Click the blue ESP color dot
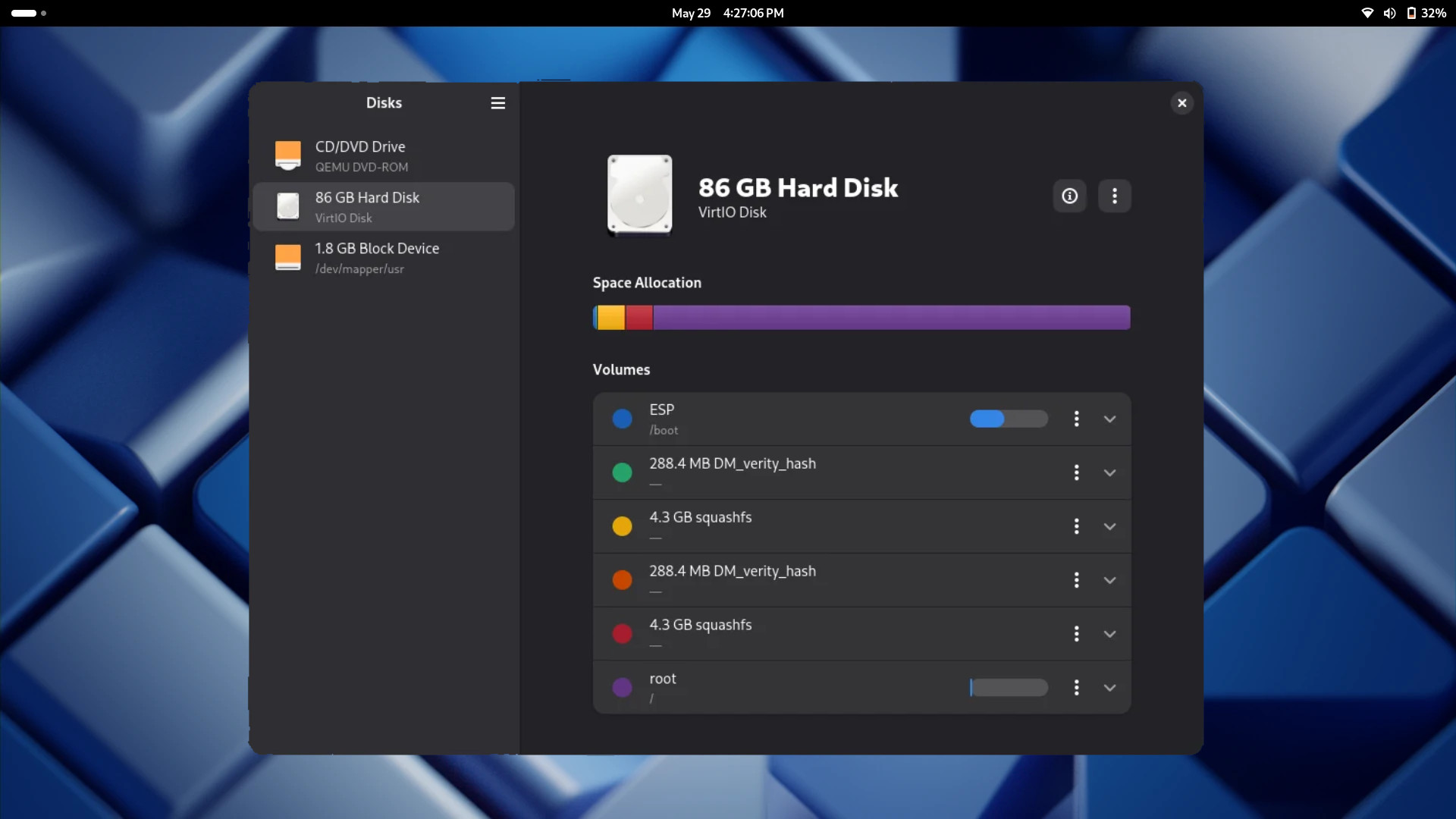 click(622, 419)
